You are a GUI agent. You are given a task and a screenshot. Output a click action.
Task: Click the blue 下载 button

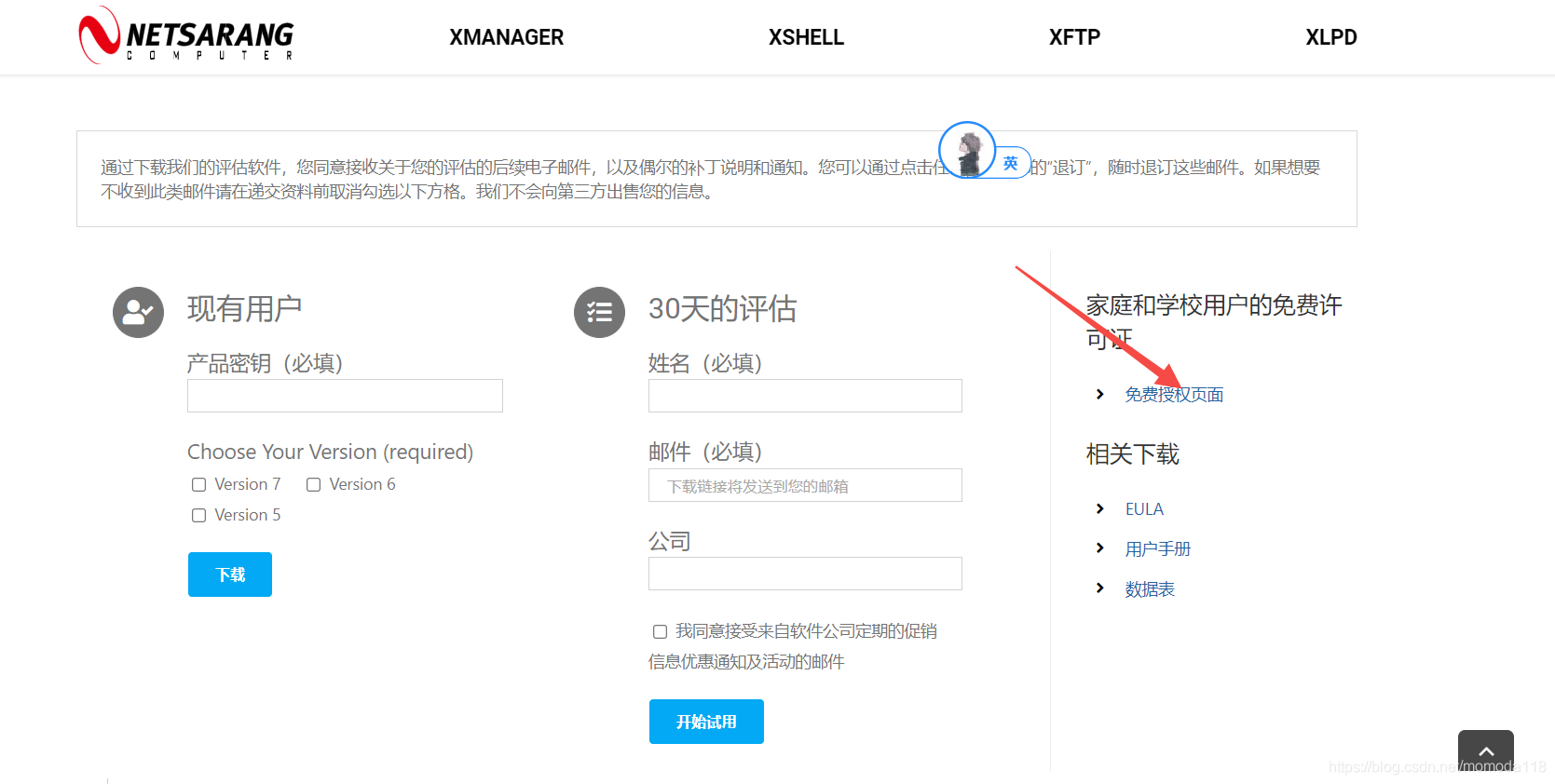[230, 574]
